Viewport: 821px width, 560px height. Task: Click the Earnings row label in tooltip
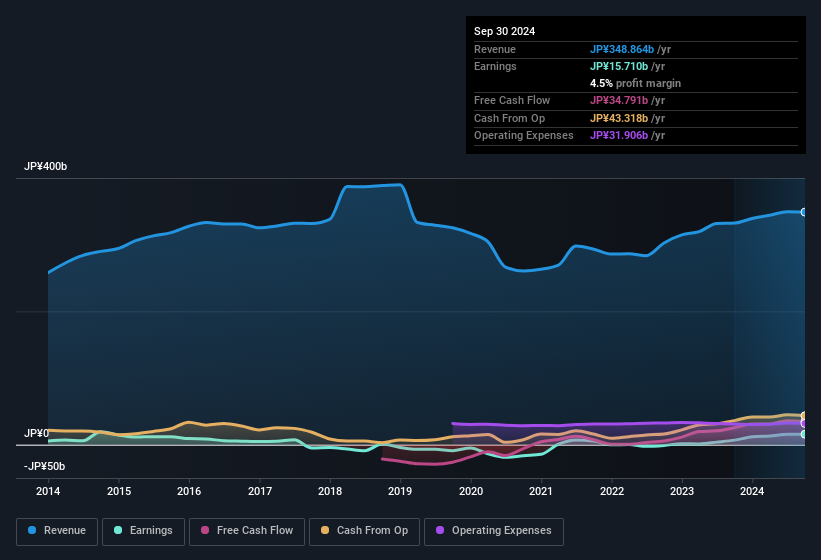coord(495,66)
